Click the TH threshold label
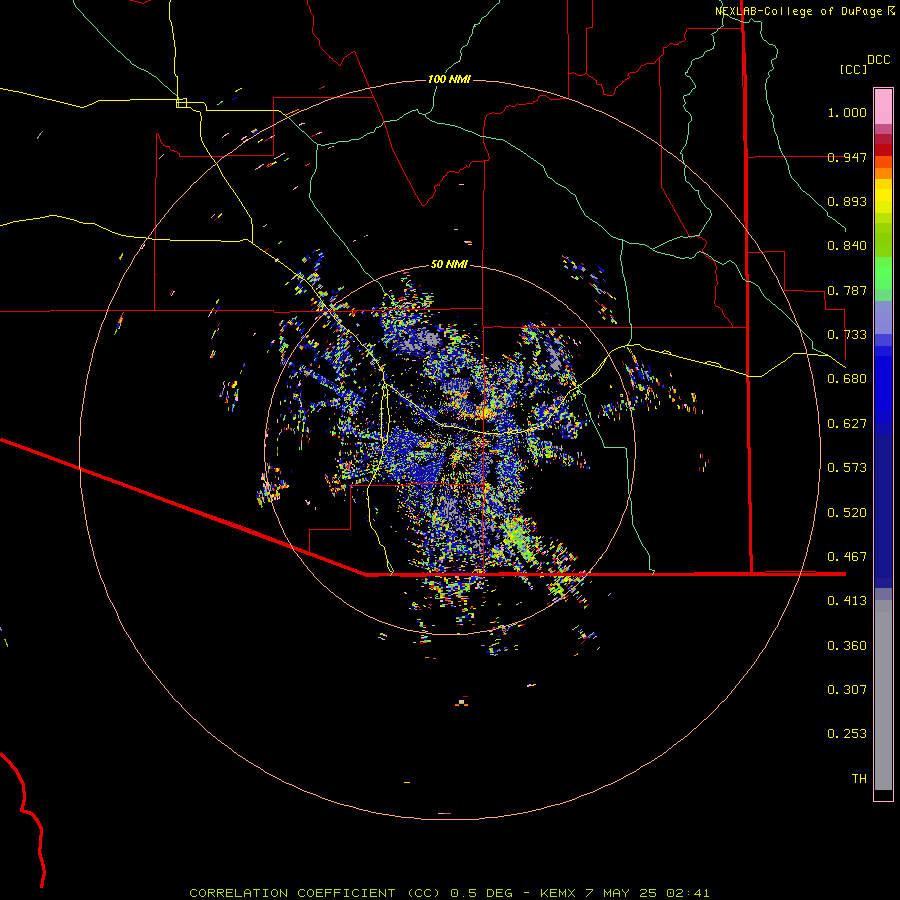The width and height of the screenshot is (900, 900). point(859,779)
